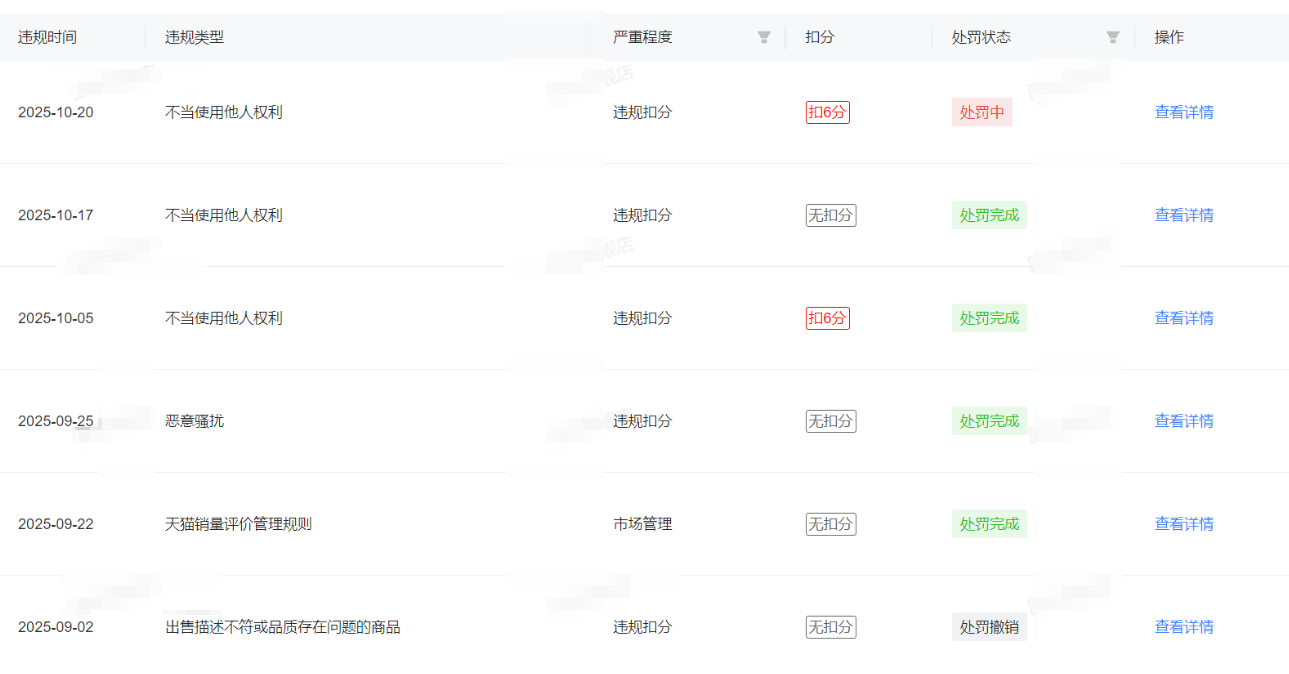Open filter for 处罚状态 column
The image size is (1289, 674).
click(1112, 38)
